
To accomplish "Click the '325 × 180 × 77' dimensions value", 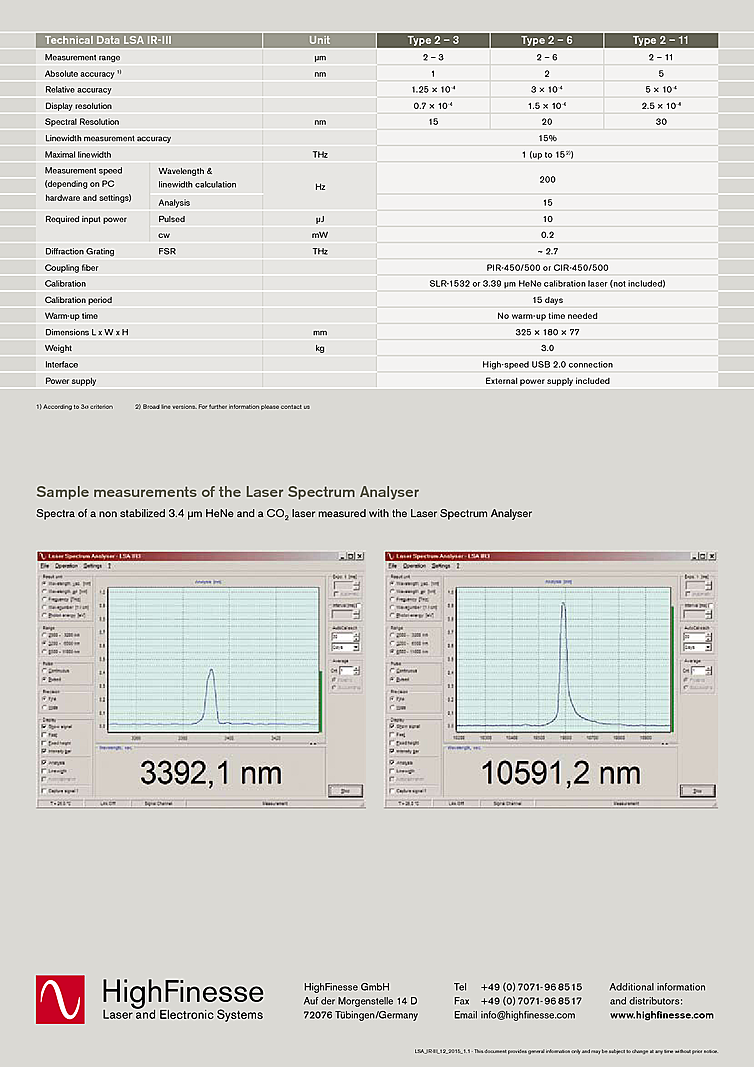I will pyautogui.click(x=547, y=332).
